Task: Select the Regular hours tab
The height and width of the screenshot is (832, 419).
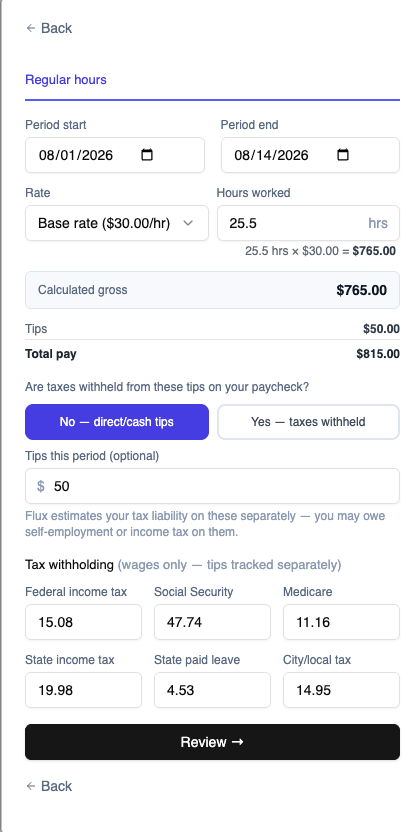Action: [66, 80]
